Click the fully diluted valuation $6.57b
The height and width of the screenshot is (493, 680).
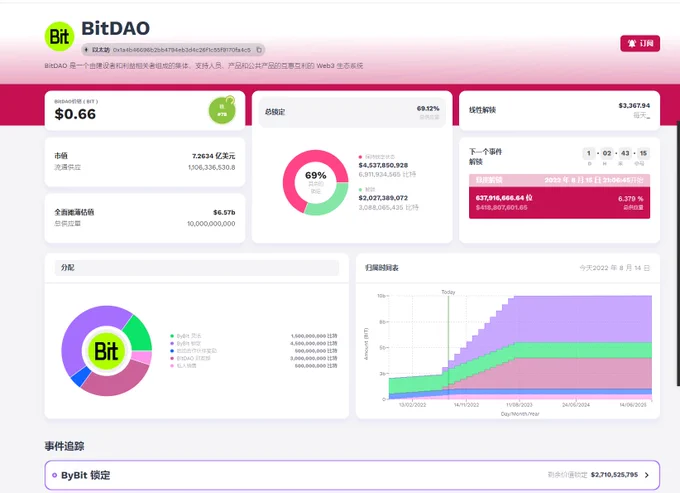pyautogui.click(x=224, y=212)
